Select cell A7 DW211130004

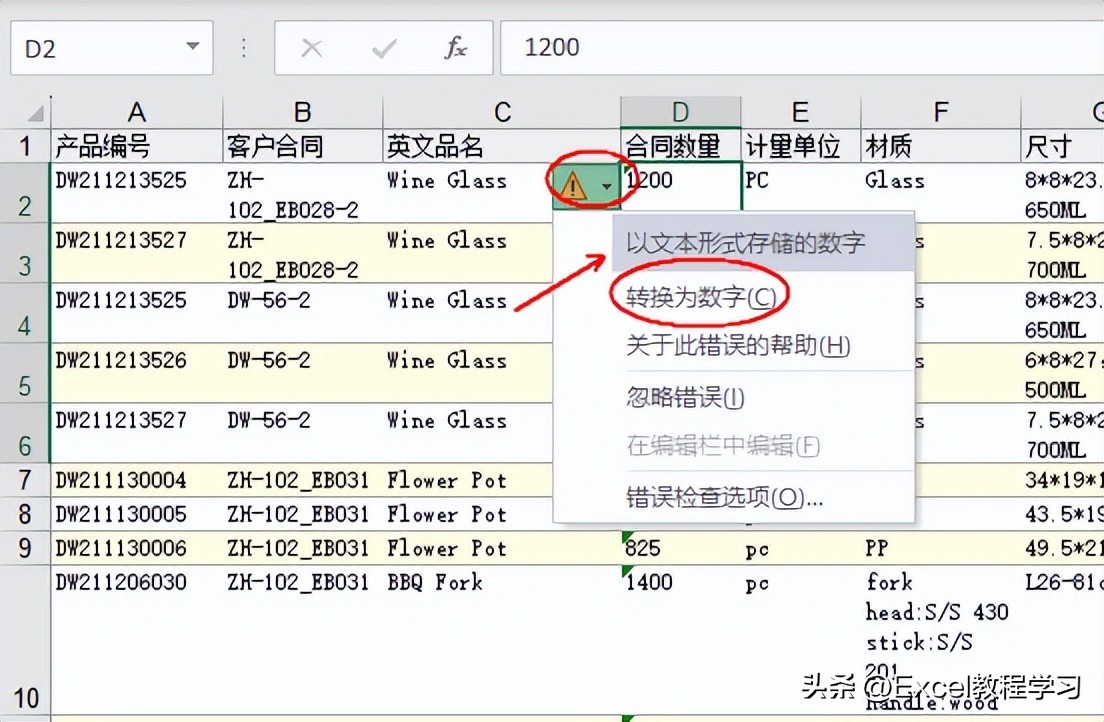tap(137, 480)
